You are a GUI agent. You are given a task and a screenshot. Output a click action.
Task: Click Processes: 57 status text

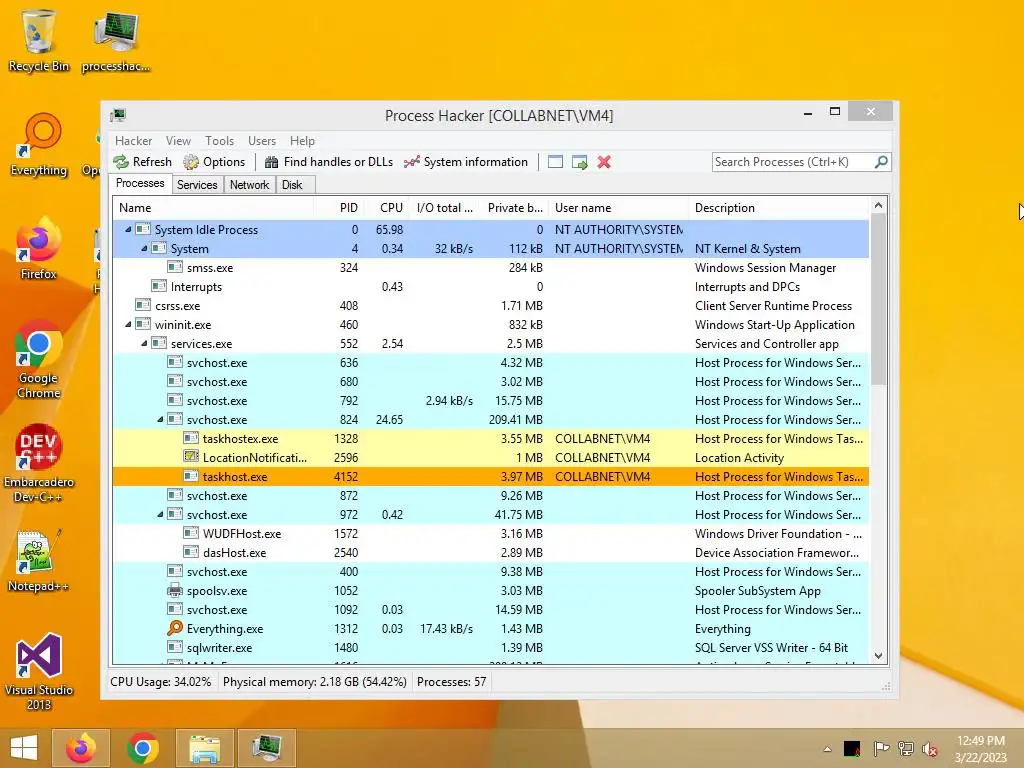point(451,682)
